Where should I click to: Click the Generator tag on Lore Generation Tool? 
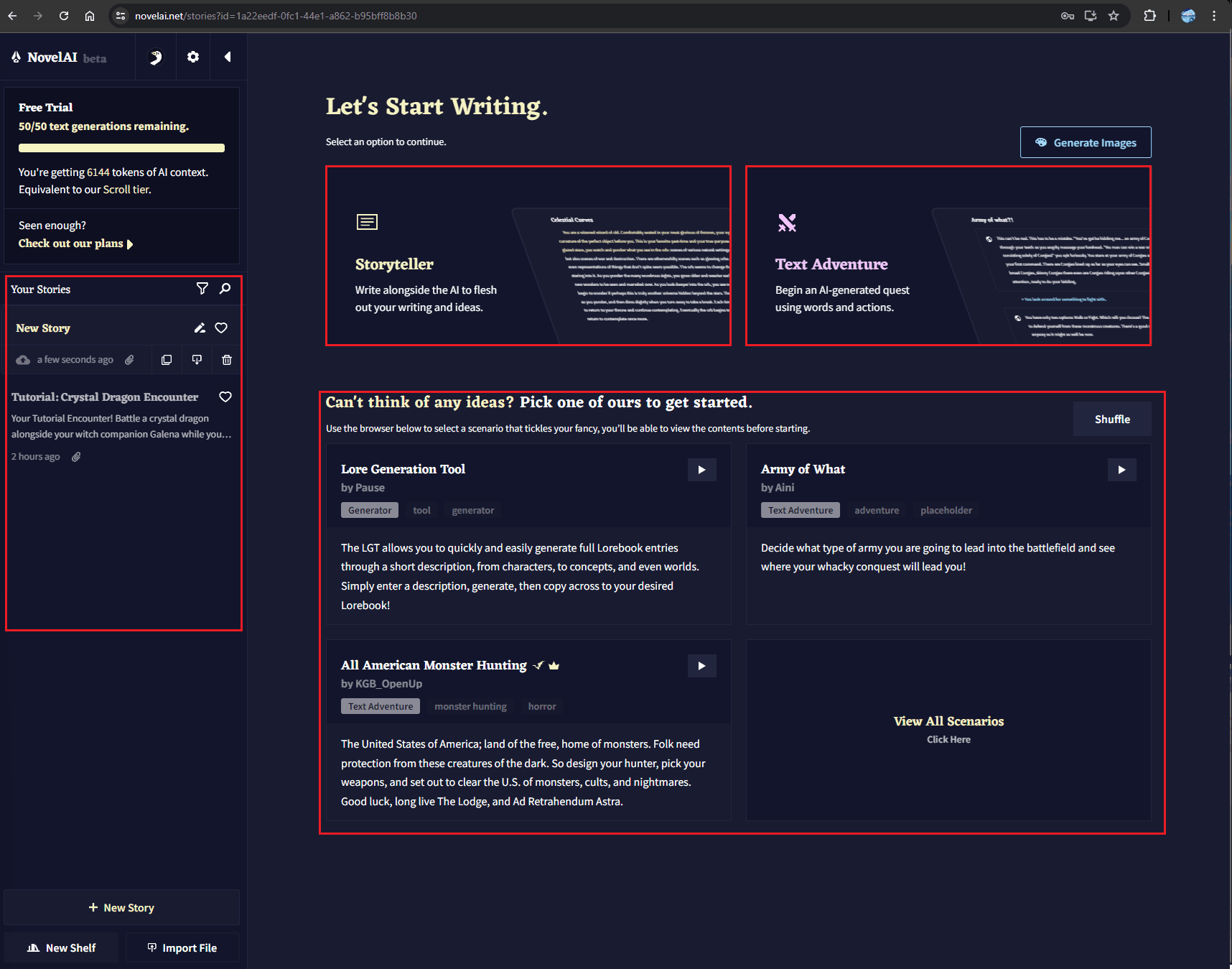[x=370, y=510]
